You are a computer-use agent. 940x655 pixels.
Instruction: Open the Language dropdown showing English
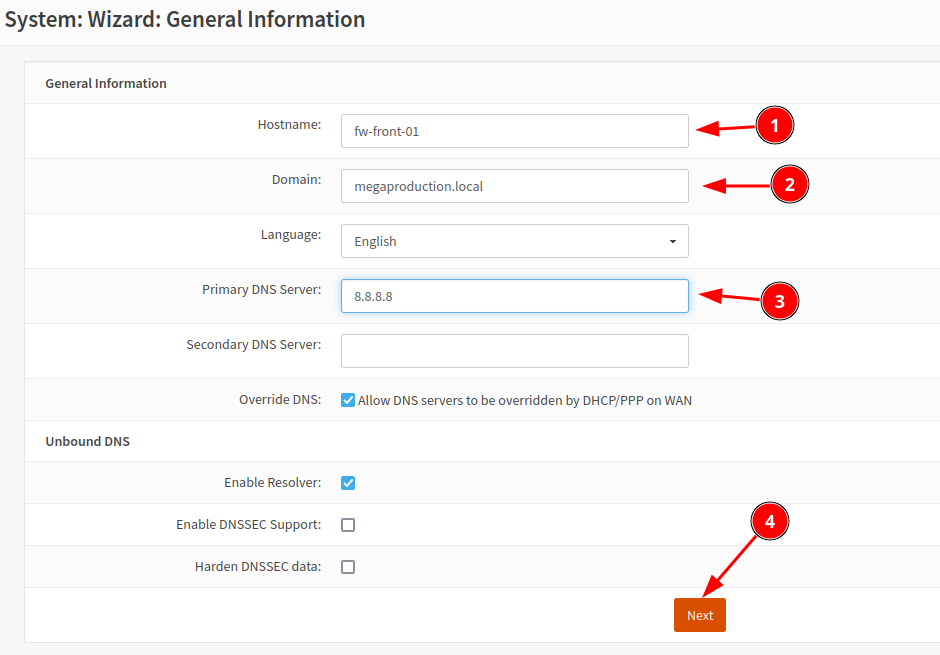[x=514, y=241]
